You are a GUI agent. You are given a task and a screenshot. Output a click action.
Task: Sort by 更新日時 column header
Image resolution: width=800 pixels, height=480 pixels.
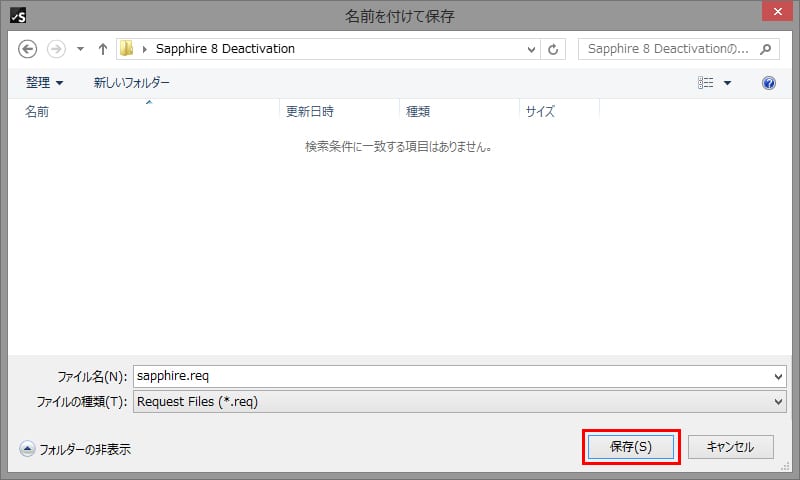[x=340, y=111]
